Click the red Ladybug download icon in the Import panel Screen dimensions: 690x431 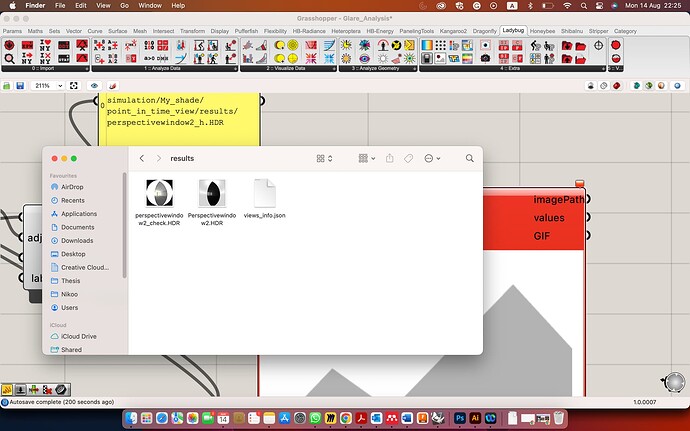click(9, 45)
